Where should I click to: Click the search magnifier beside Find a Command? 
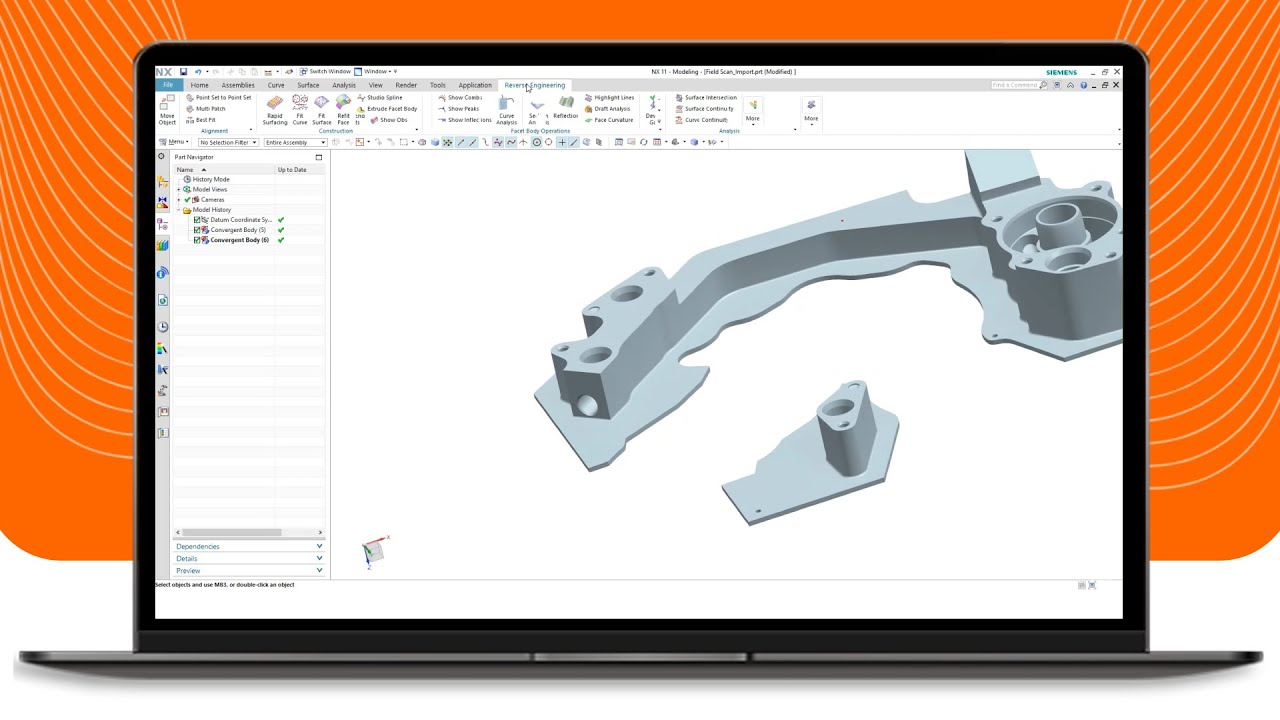click(x=1044, y=85)
